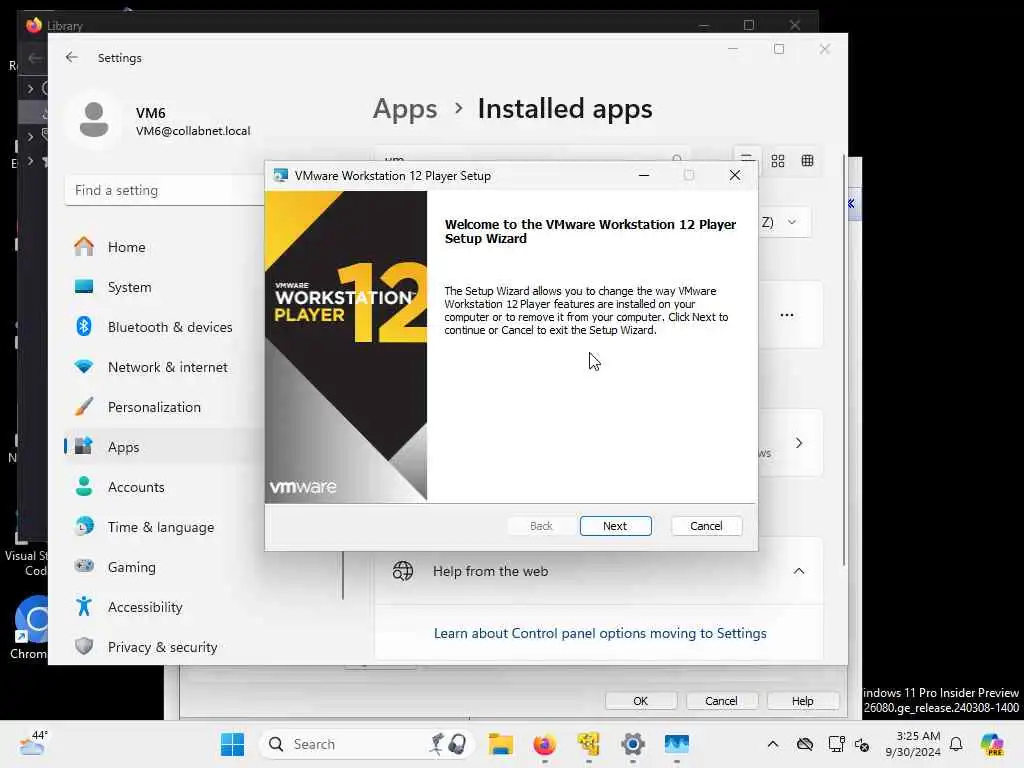
Task: Open the clock showing 3:25 AM
Action: point(913,744)
